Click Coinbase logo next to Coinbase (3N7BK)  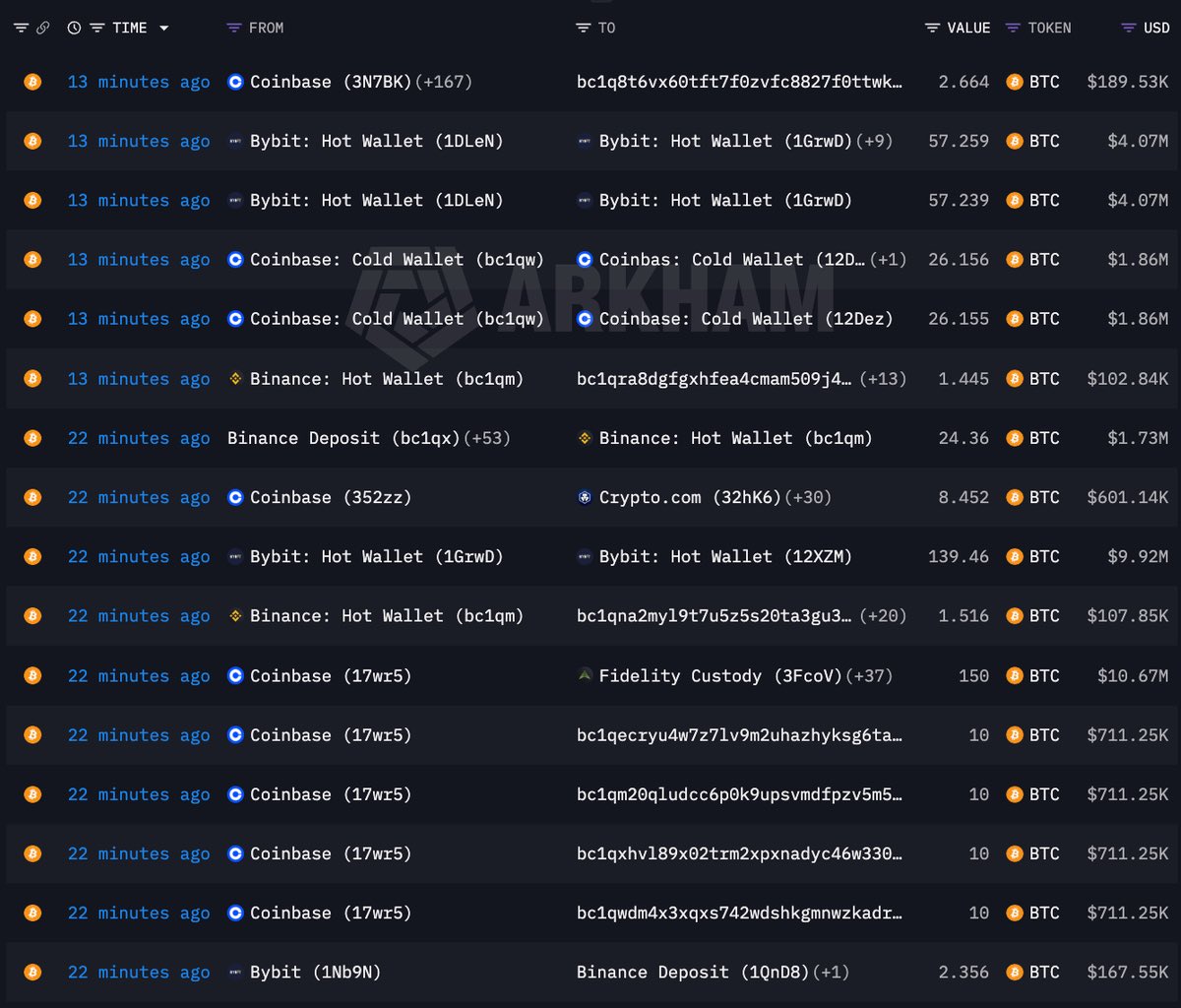[235, 82]
